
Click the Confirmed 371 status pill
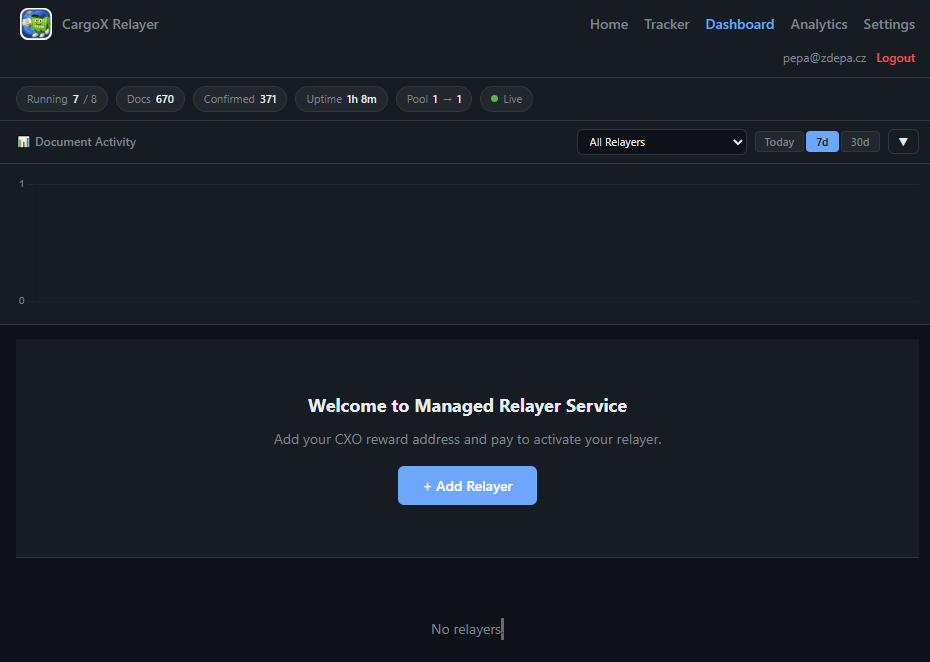tap(239, 98)
